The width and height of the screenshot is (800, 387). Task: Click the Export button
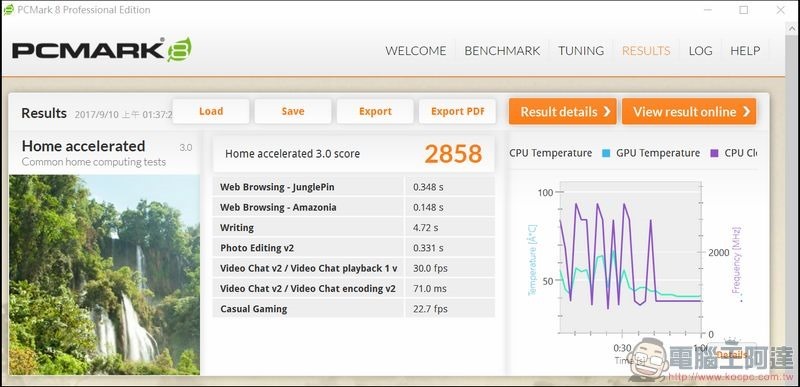(375, 111)
